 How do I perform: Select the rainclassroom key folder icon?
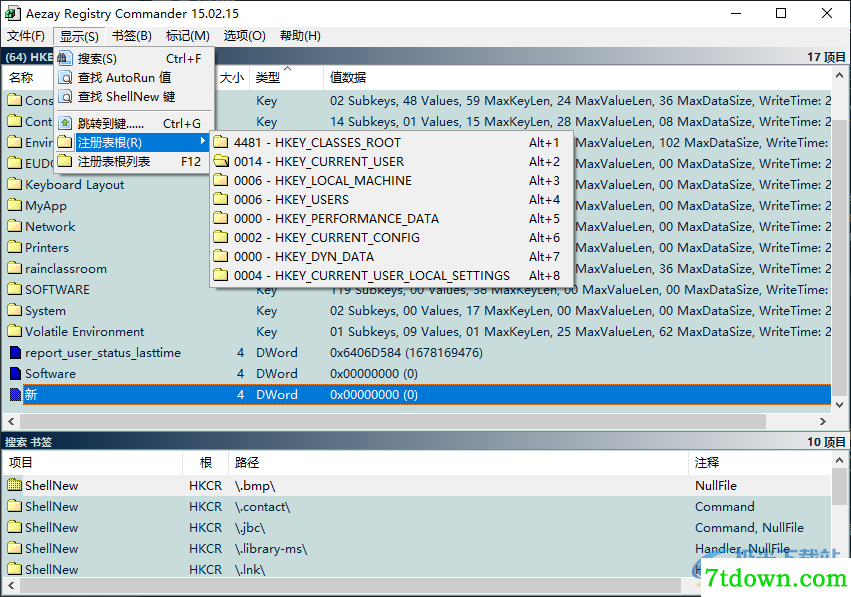(15, 268)
